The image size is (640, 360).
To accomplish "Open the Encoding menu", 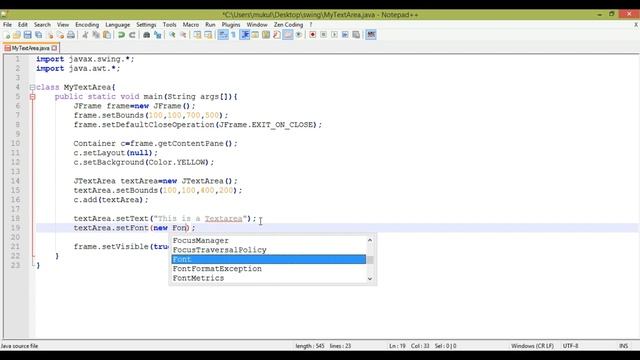I will coord(87,24).
